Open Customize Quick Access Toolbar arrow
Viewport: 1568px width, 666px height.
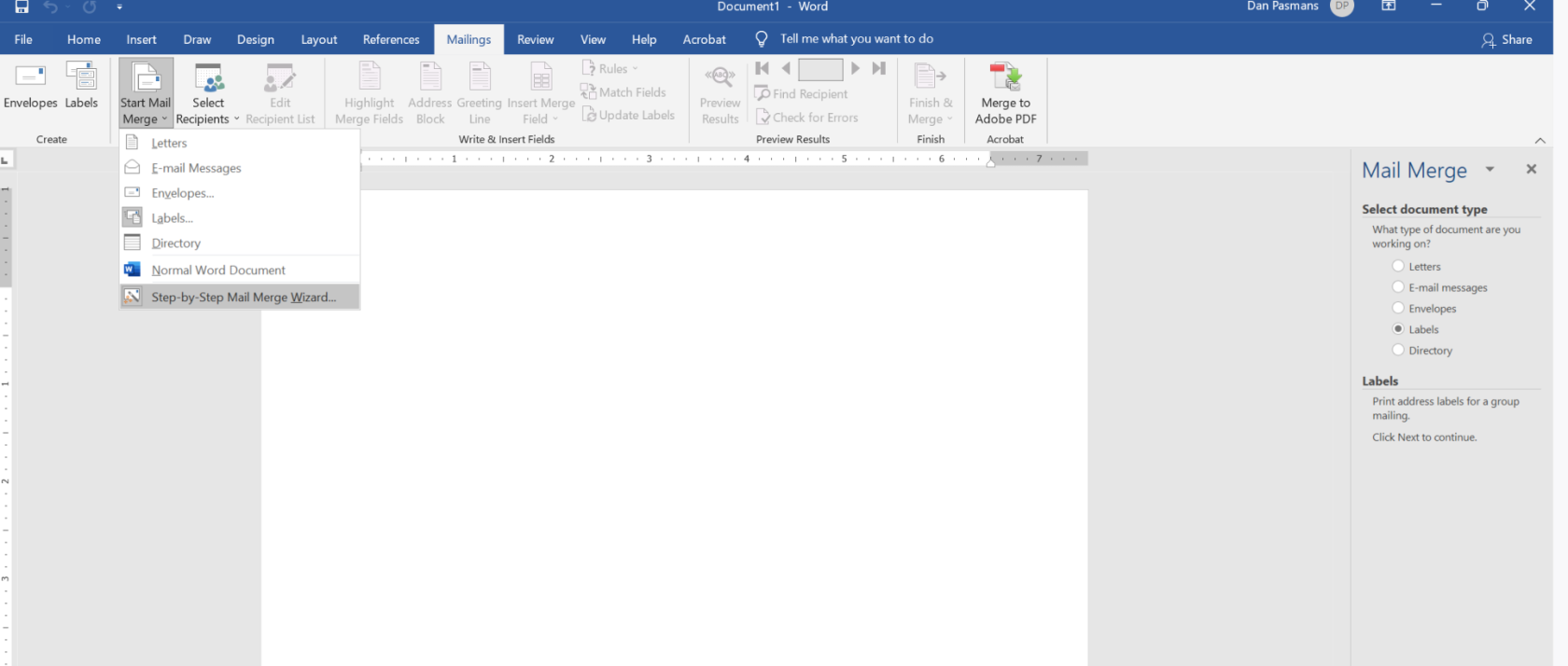[x=119, y=7]
